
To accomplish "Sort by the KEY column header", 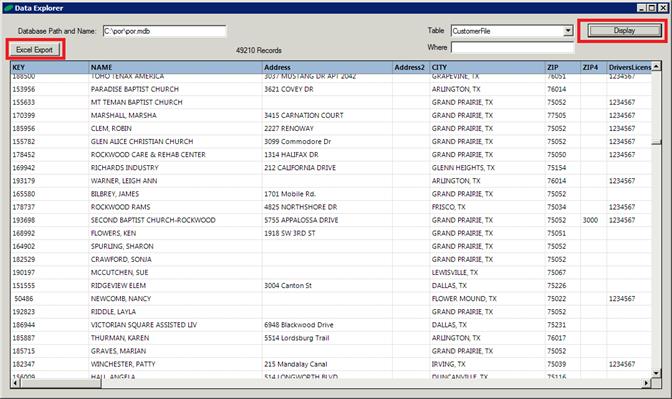I will (x=49, y=67).
